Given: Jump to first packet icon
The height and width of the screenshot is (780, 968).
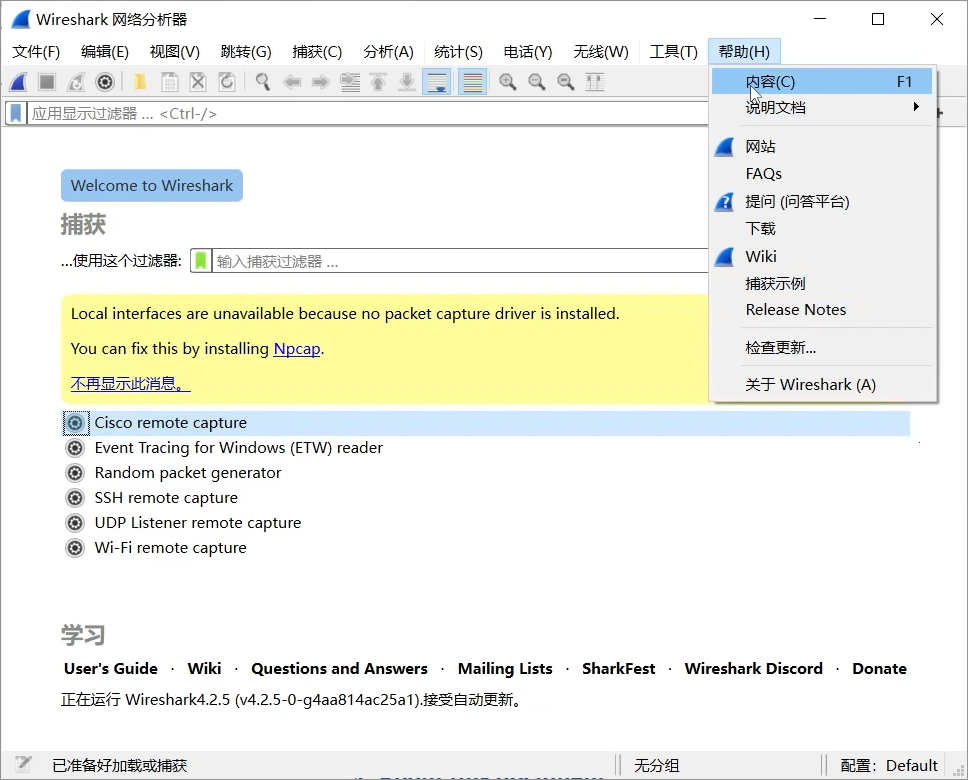Looking at the screenshot, I should click(x=378, y=82).
